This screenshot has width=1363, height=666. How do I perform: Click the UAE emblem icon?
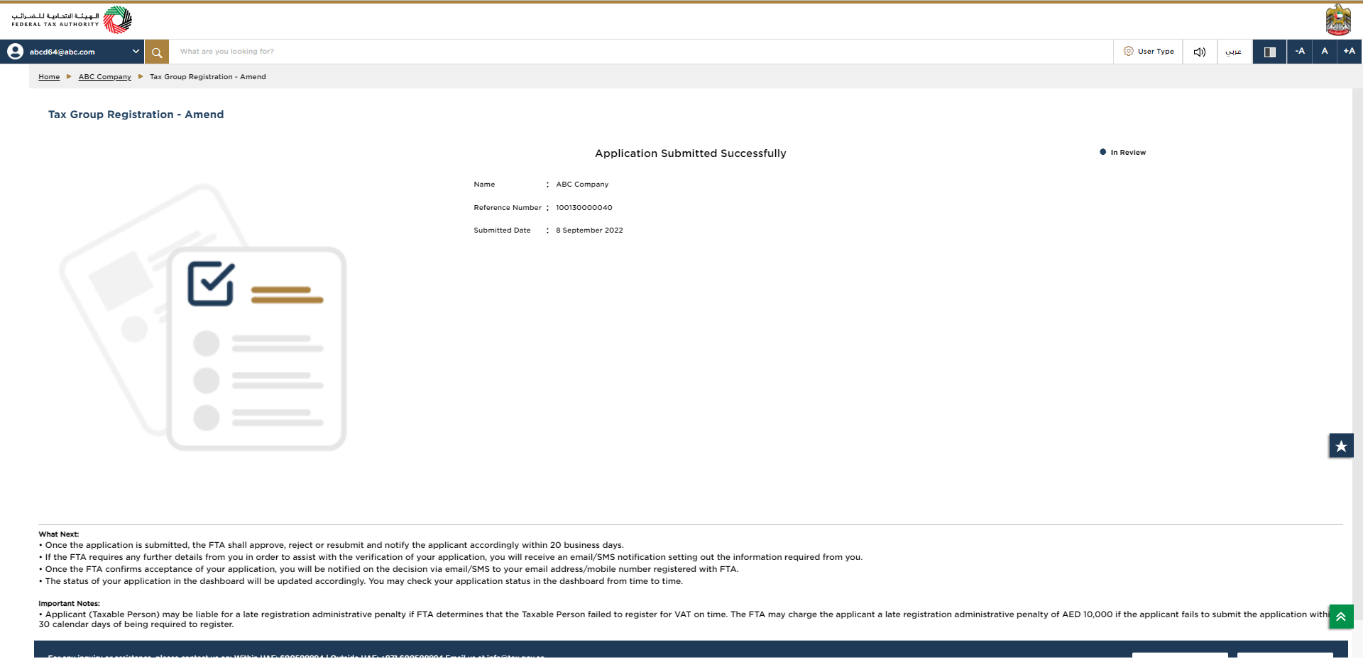[x=1338, y=19]
